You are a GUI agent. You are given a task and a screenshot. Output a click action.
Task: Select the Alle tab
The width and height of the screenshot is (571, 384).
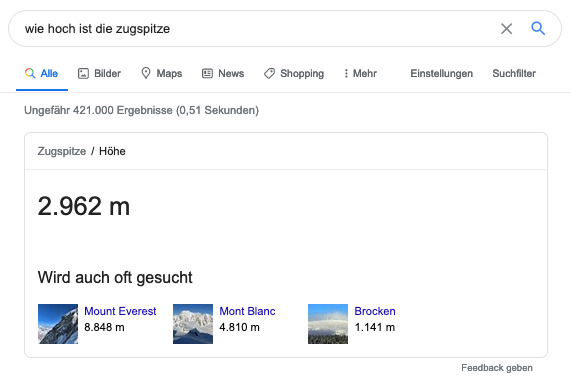[x=42, y=74]
